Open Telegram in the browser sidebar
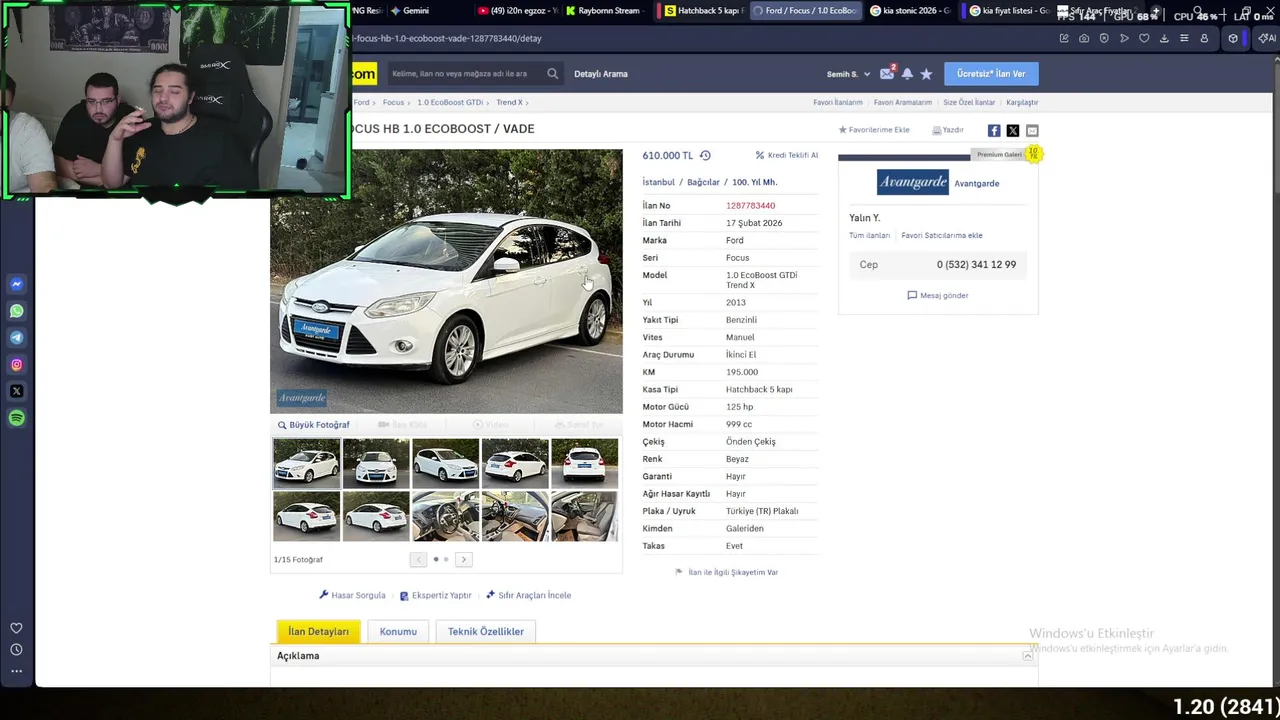Image resolution: width=1280 pixels, height=720 pixels. pyautogui.click(x=17, y=338)
